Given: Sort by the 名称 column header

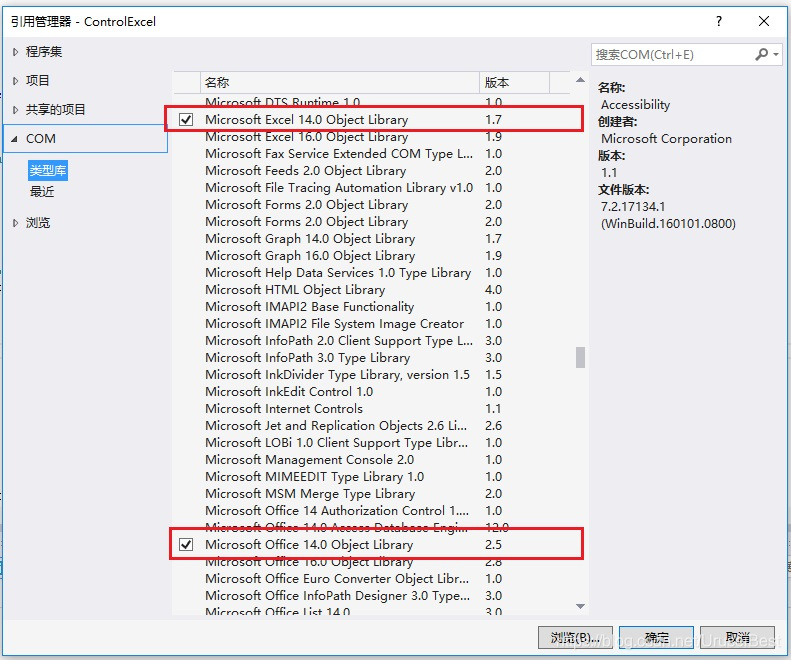Looking at the screenshot, I should coord(340,82).
